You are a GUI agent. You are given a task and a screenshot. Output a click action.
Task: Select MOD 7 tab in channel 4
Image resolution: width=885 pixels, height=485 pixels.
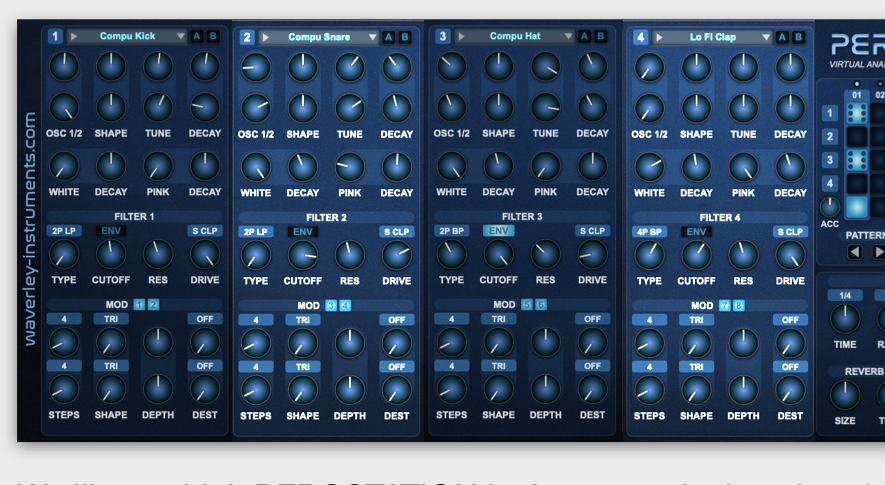[x=725, y=305]
